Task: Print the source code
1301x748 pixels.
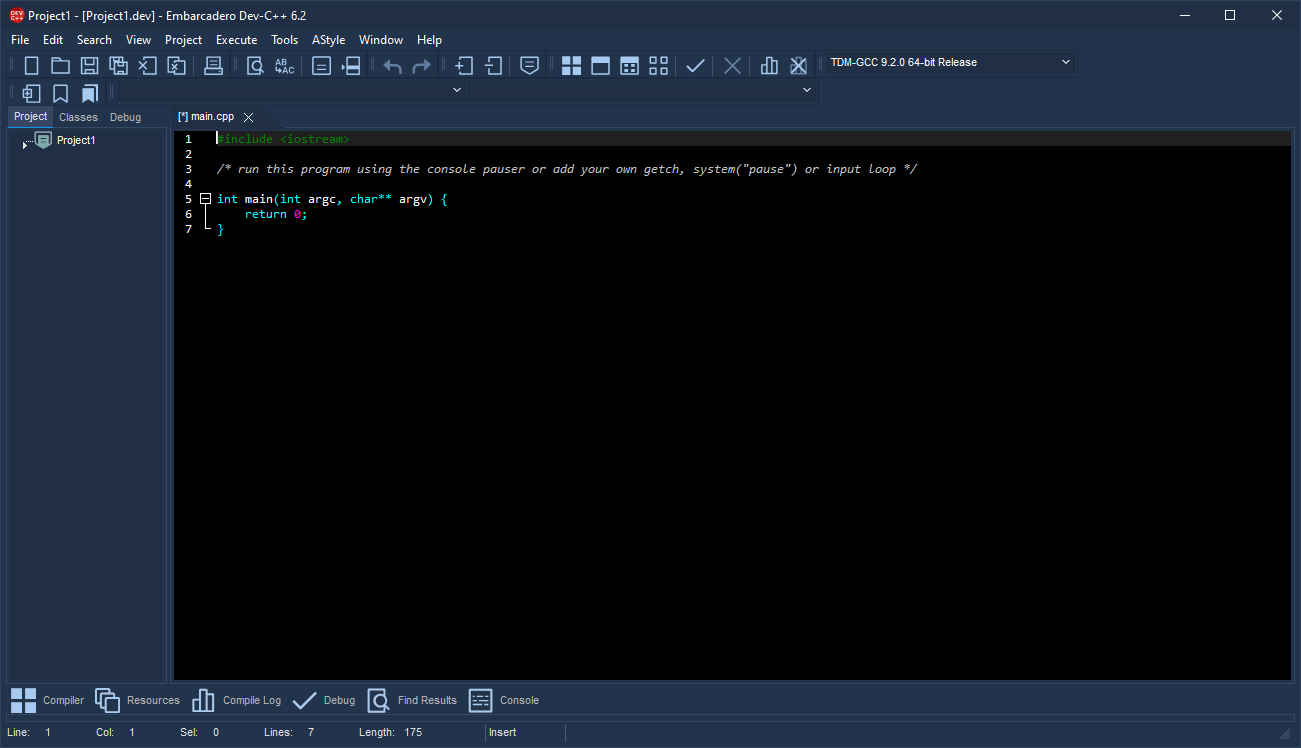Action: (x=213, y=65)
